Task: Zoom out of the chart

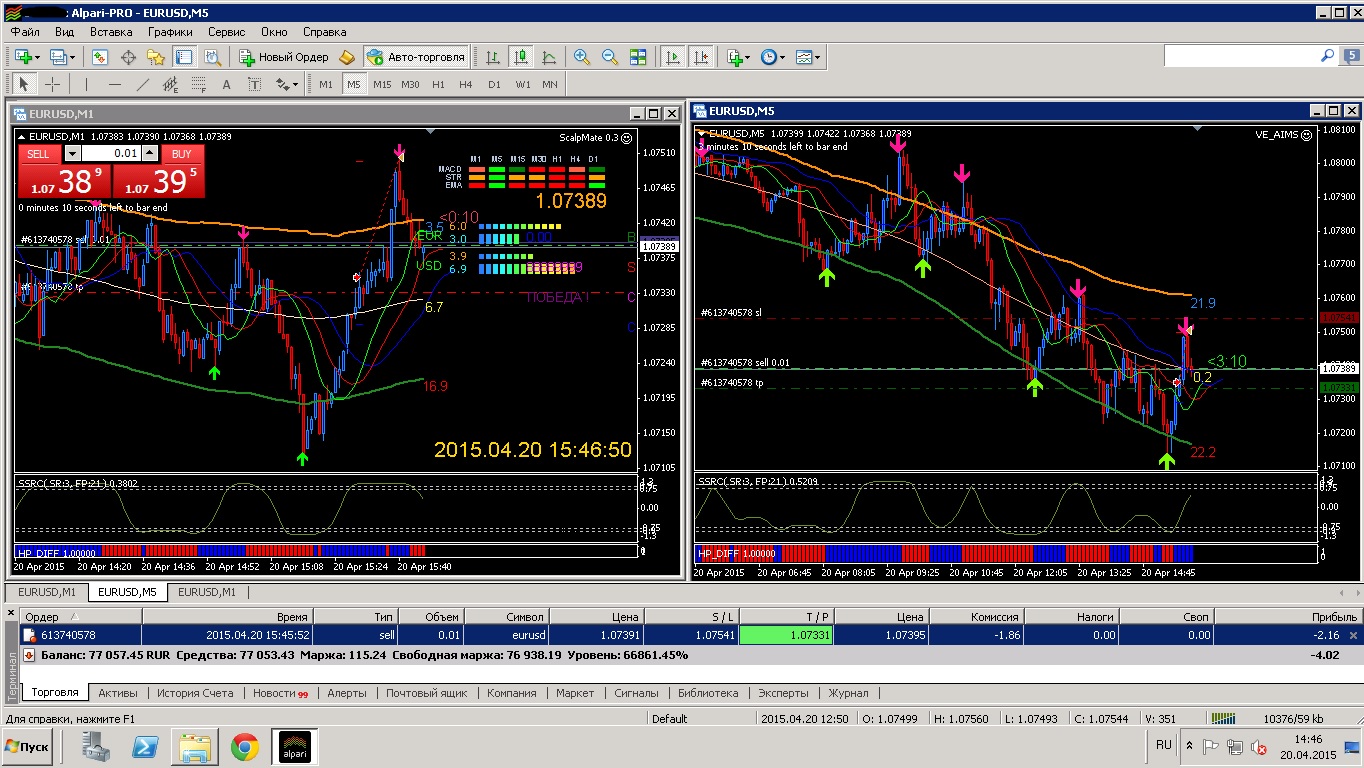Action: 609,57
